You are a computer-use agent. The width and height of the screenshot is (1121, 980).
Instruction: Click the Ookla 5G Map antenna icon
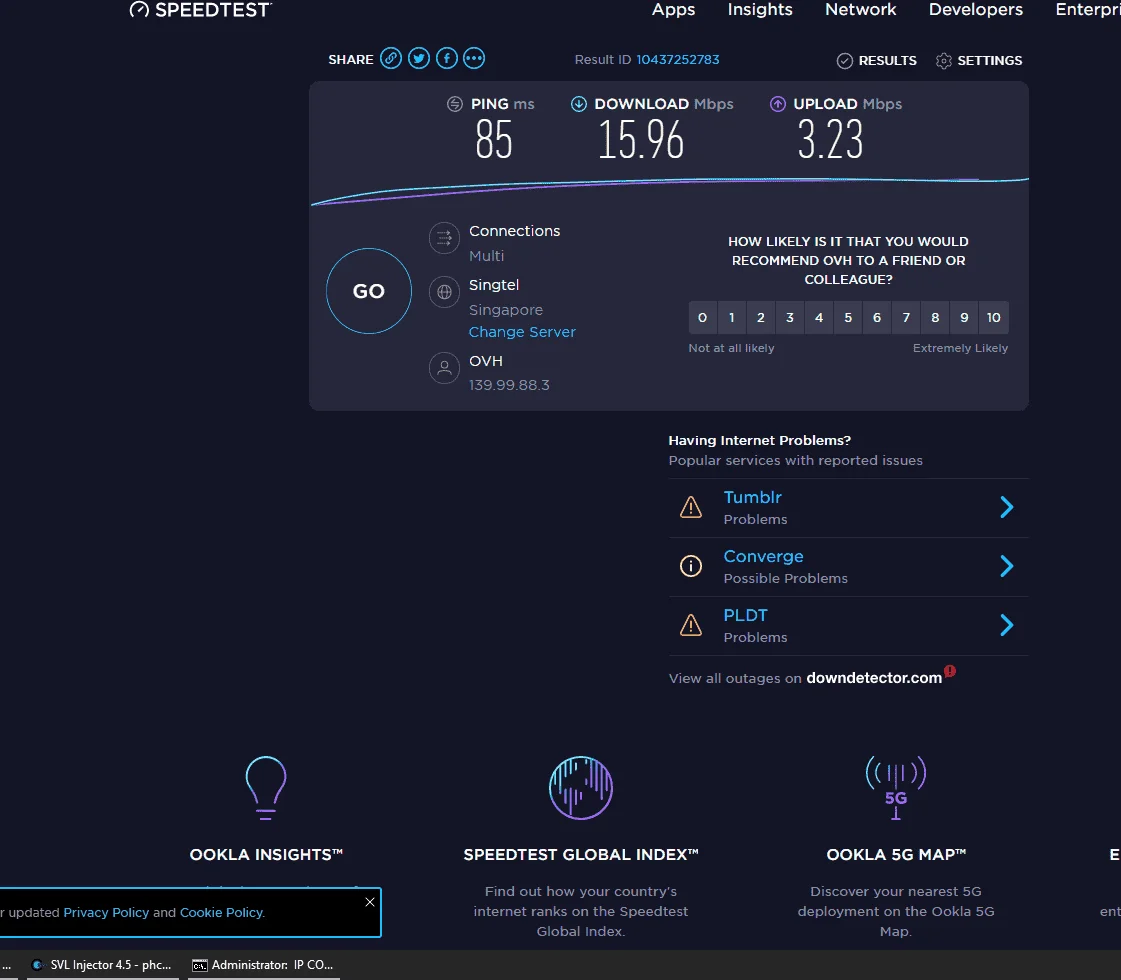896,788
